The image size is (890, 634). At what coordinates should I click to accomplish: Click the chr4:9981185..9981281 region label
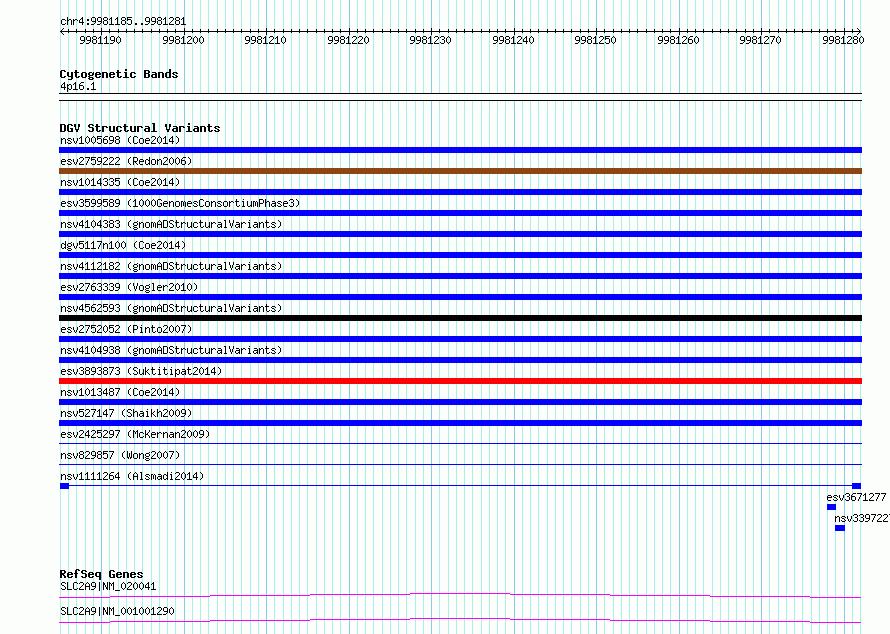pyautogui.click(x=123, y=21)
